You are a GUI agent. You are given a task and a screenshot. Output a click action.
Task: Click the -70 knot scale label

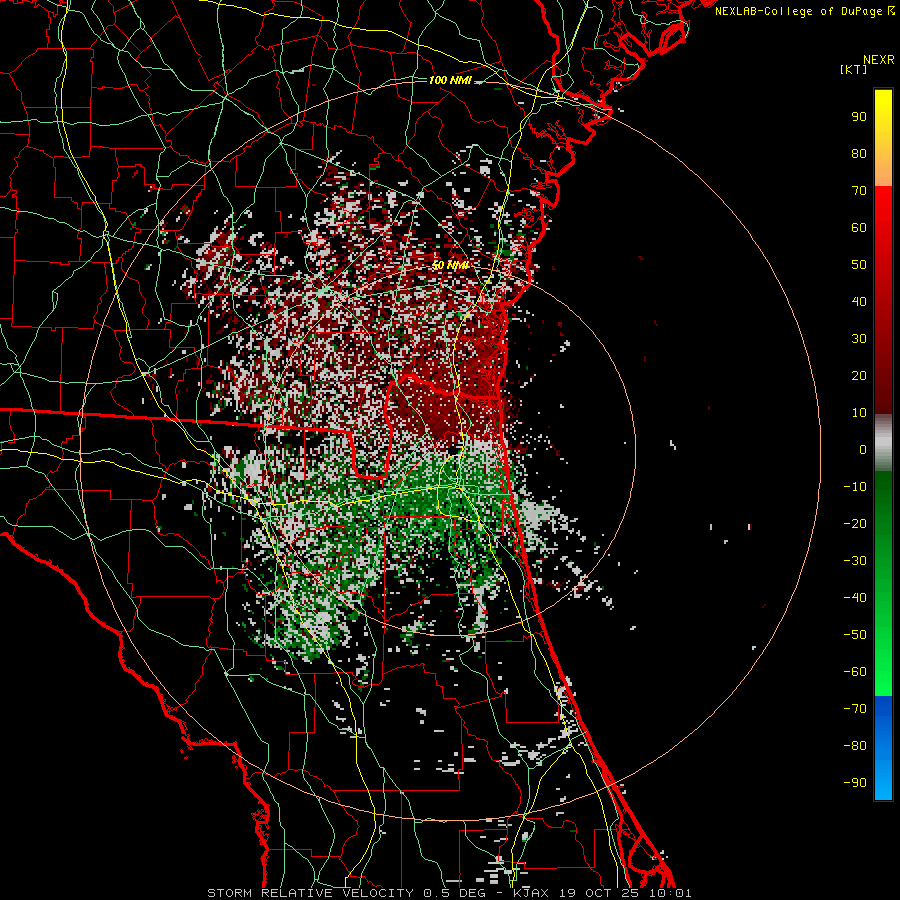pyautogui.click(x=855, y=709)
